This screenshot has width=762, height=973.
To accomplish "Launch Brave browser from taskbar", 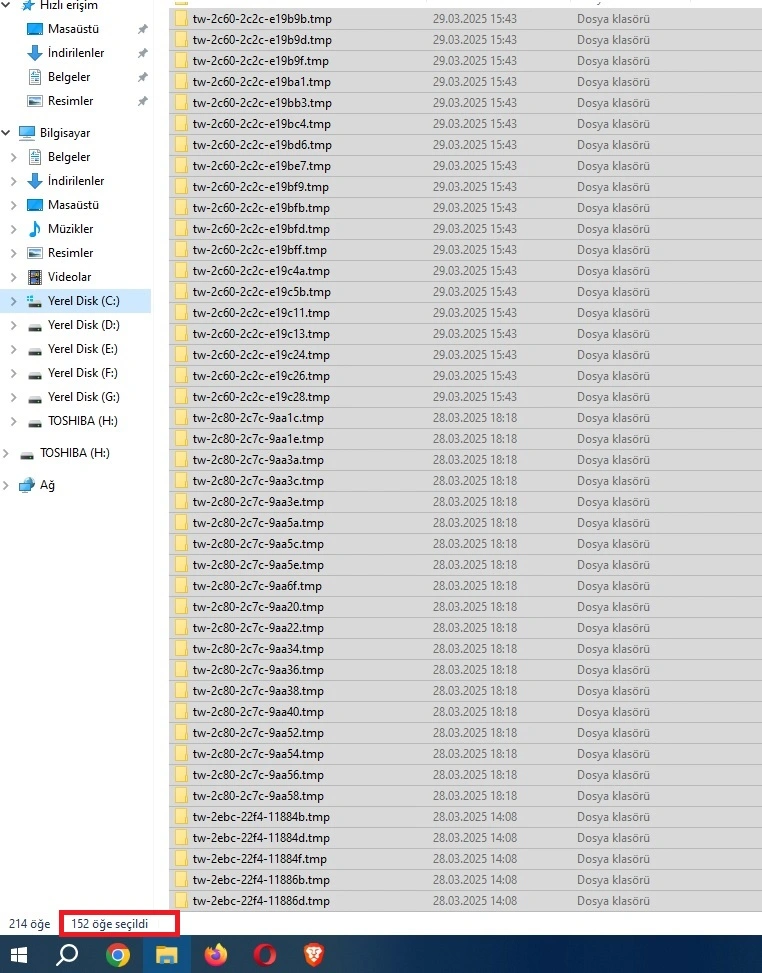I will 313,954.
